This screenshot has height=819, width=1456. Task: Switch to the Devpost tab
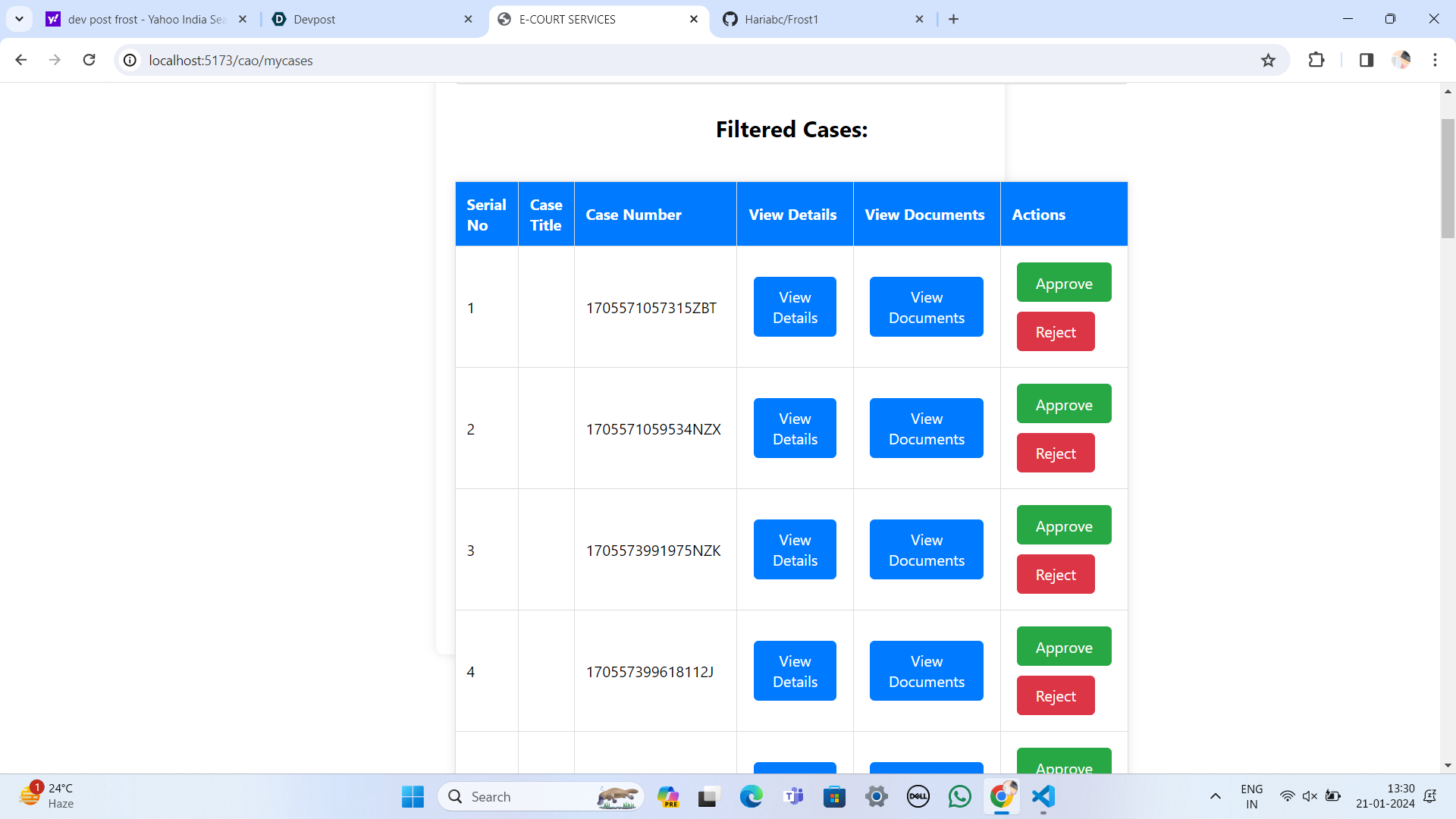[x=372, y=19]
